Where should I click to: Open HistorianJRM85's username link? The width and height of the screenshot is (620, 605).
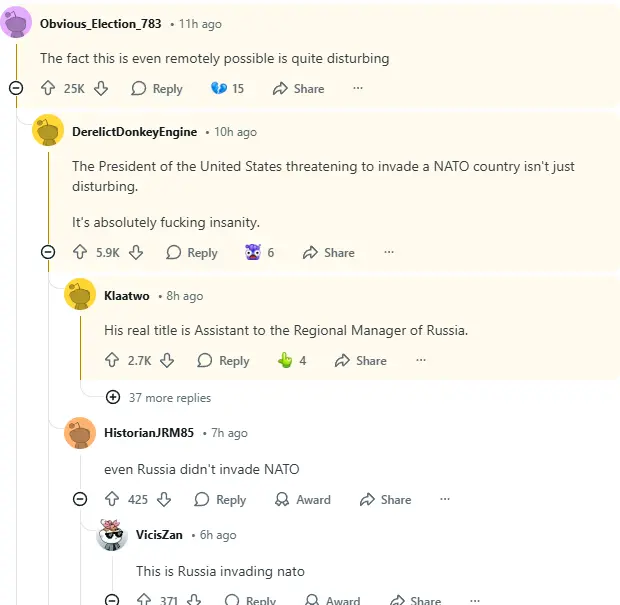pyautogui.click(x=149, y=433)
